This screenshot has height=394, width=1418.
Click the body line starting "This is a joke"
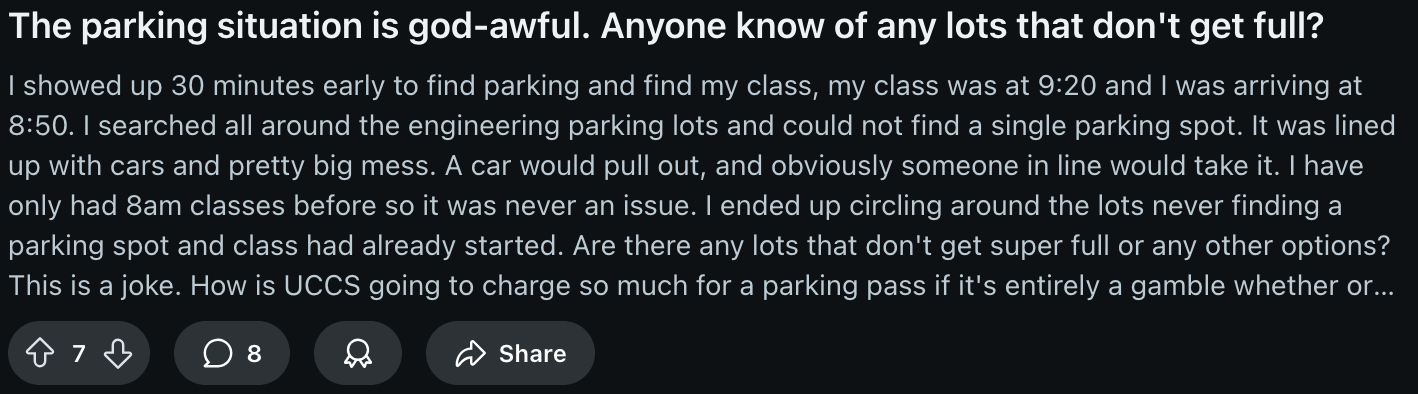pyautogui.click(x=700, y=287)
